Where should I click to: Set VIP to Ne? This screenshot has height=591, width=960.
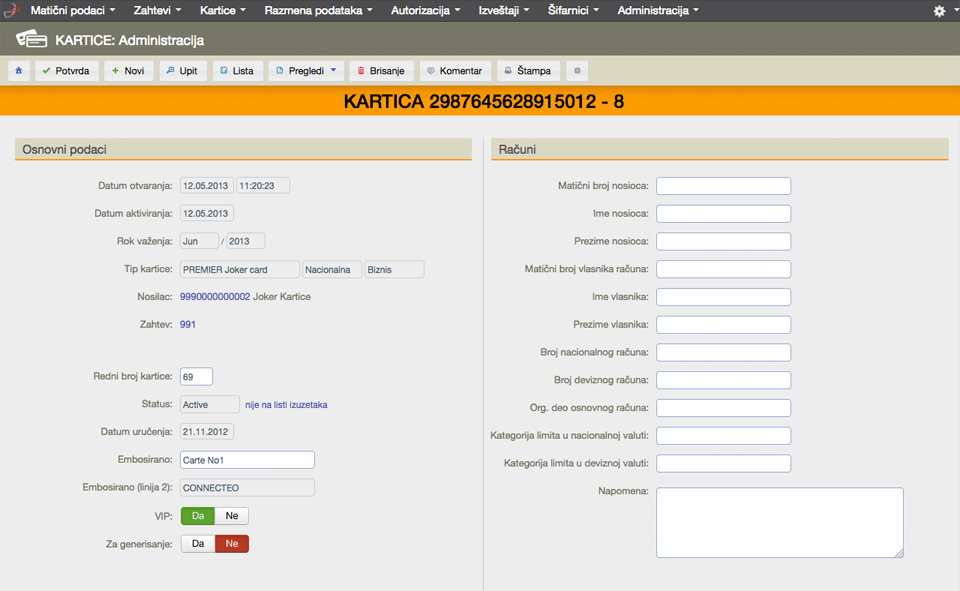(x=232, y=516)
